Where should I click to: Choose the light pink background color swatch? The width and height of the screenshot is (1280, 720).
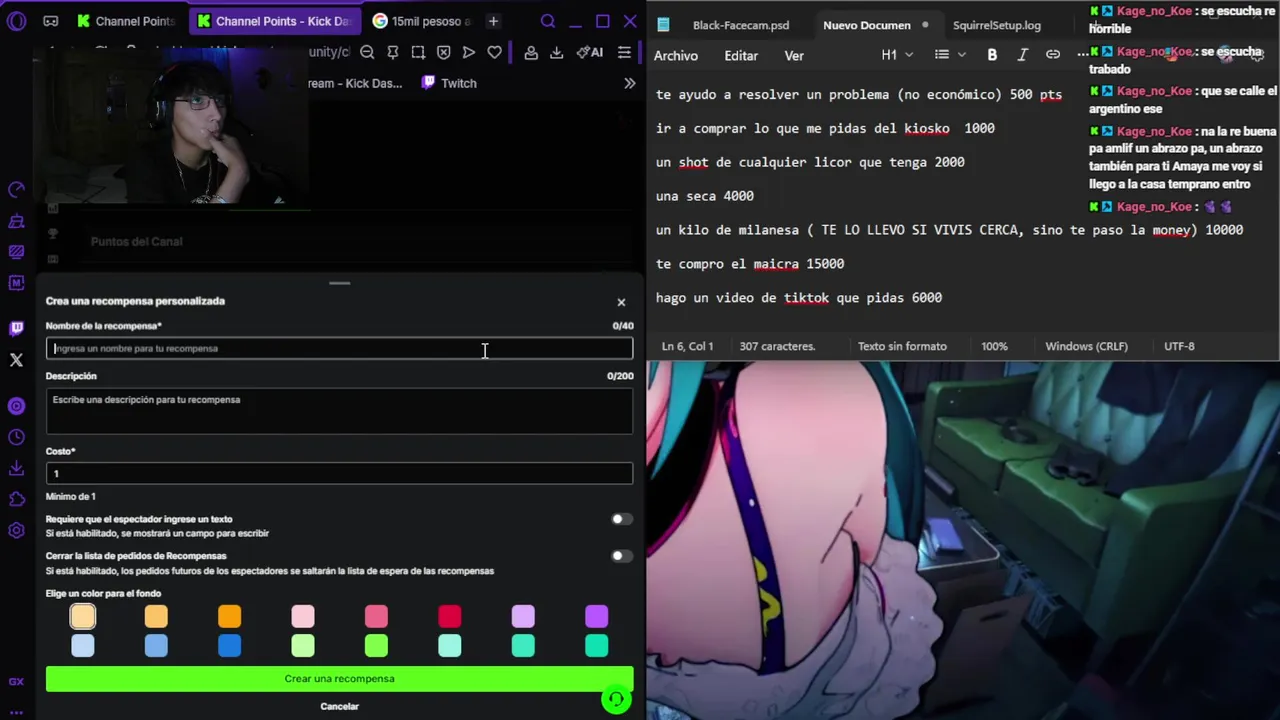(303, 617)
